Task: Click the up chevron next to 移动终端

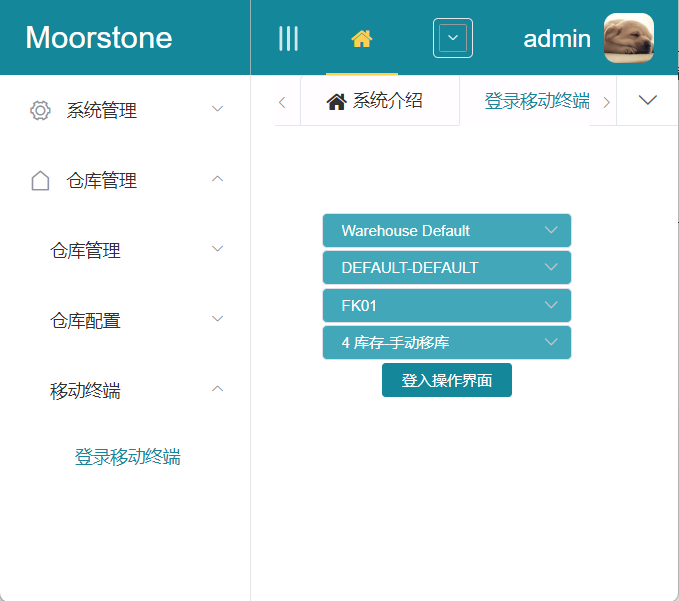Action: (x=217, y=389)
